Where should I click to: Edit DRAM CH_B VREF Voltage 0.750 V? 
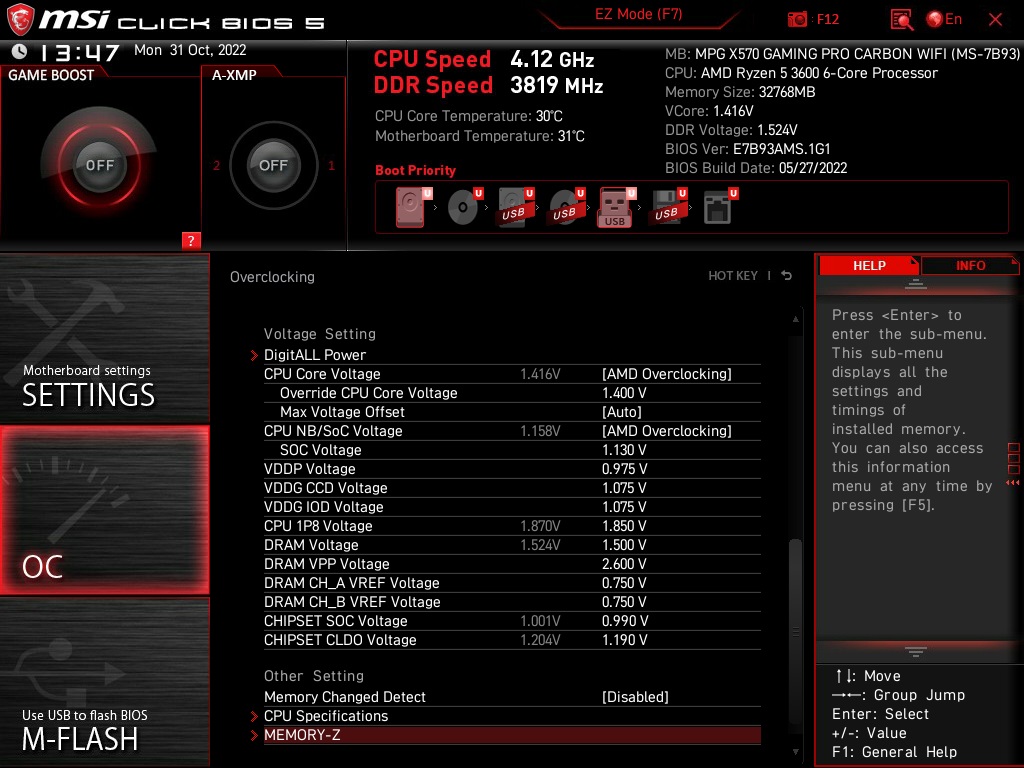[624, 601]
